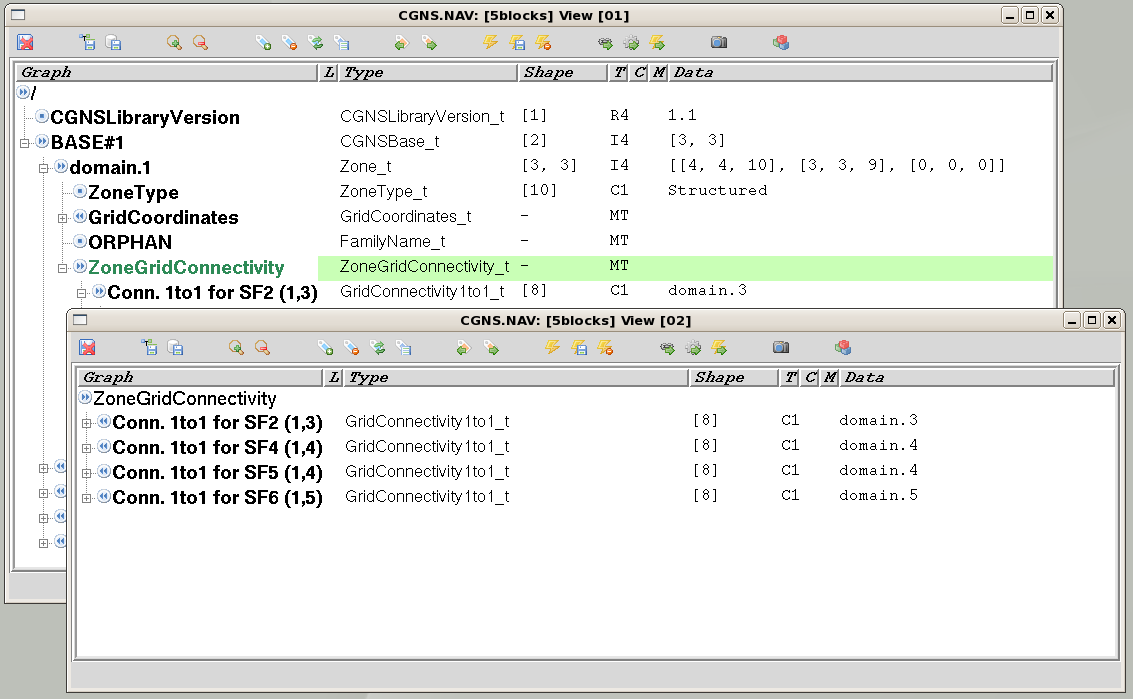Viewport: 1133px width, 699px height.
Task: Click the add tag icon in View 02
Action: tap(325, 348)
